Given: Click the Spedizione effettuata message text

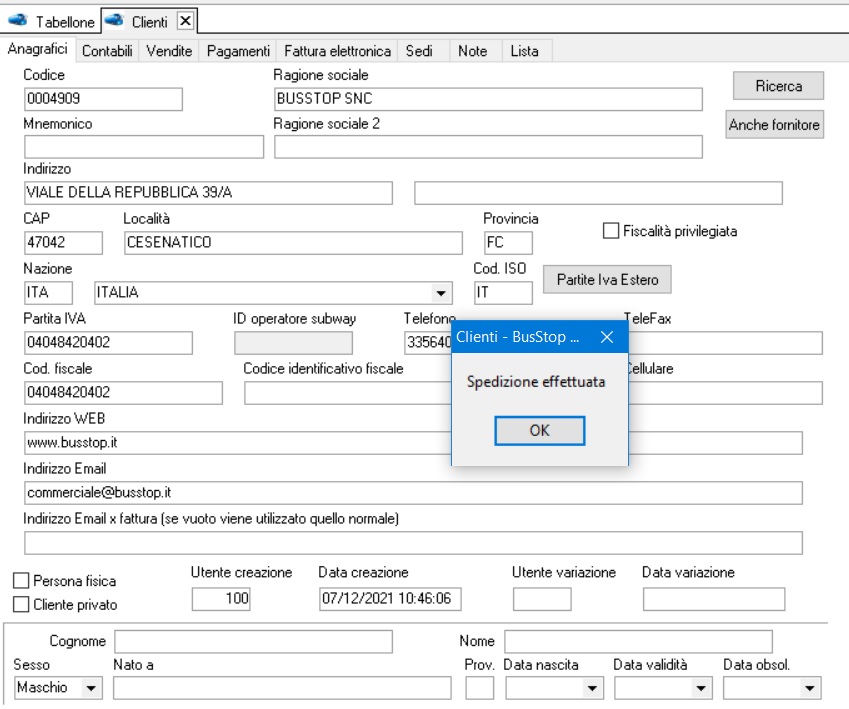Looking at the screenshot, I should (535, 382).
